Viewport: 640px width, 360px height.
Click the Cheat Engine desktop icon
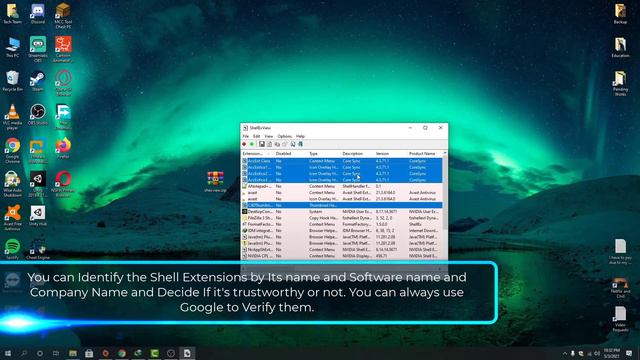38,249
